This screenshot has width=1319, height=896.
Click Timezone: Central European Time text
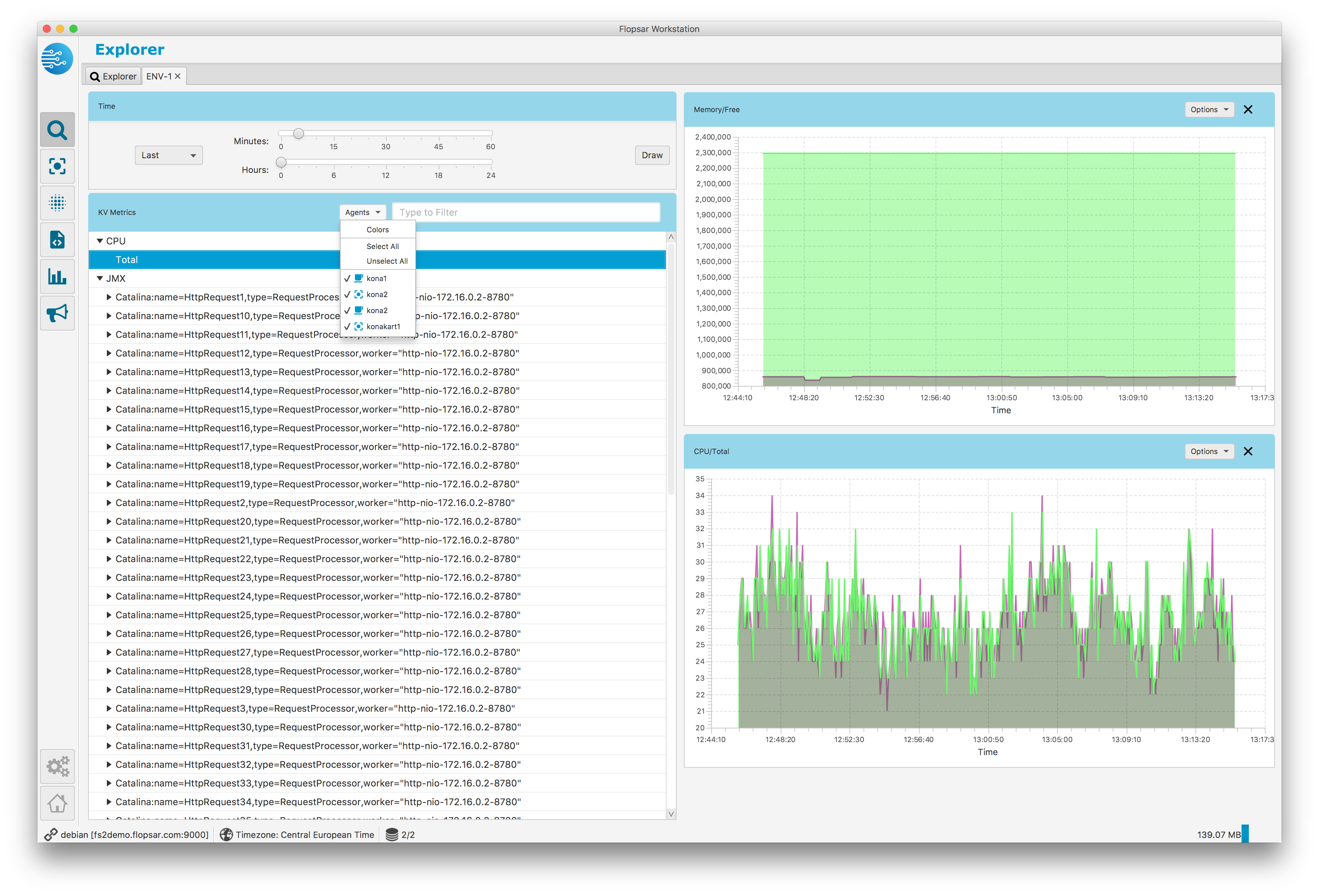pos(305,835)
